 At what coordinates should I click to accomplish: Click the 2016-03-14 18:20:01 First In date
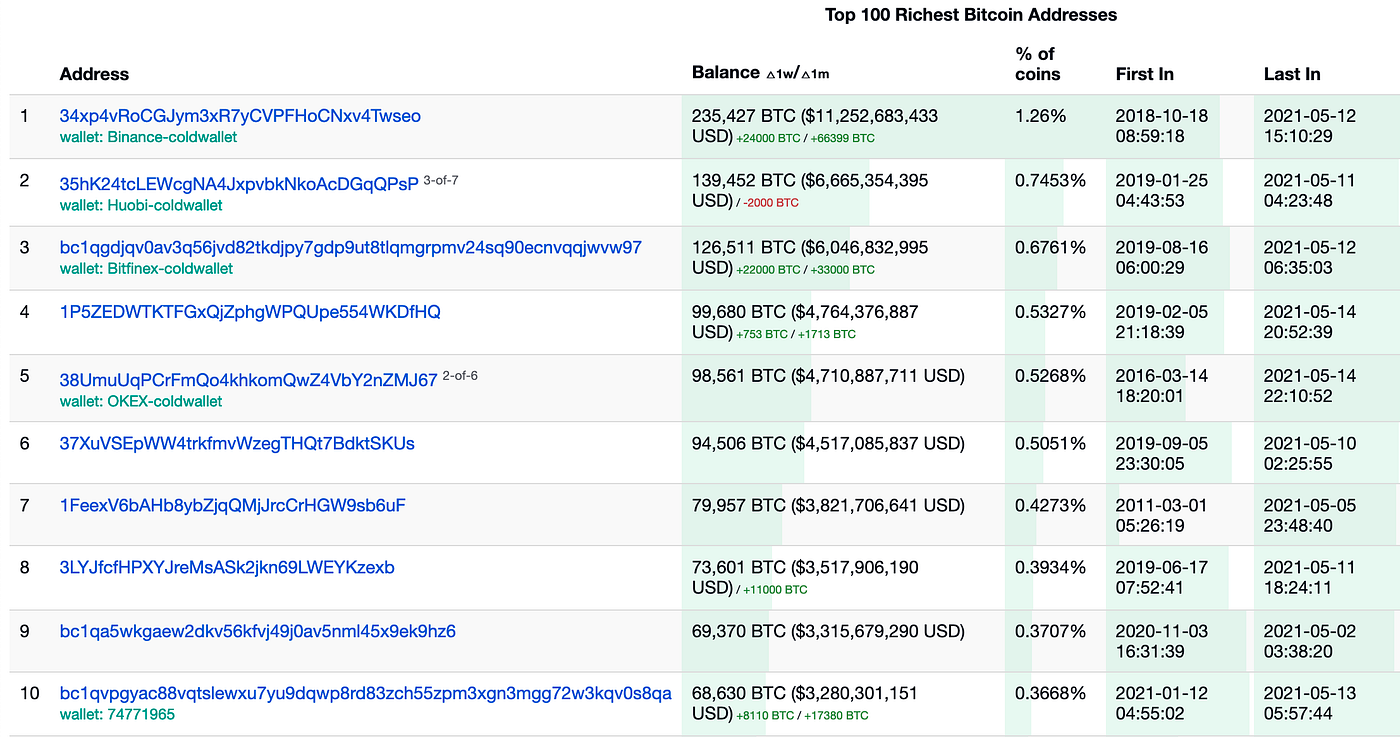(x=1162, y=386)
